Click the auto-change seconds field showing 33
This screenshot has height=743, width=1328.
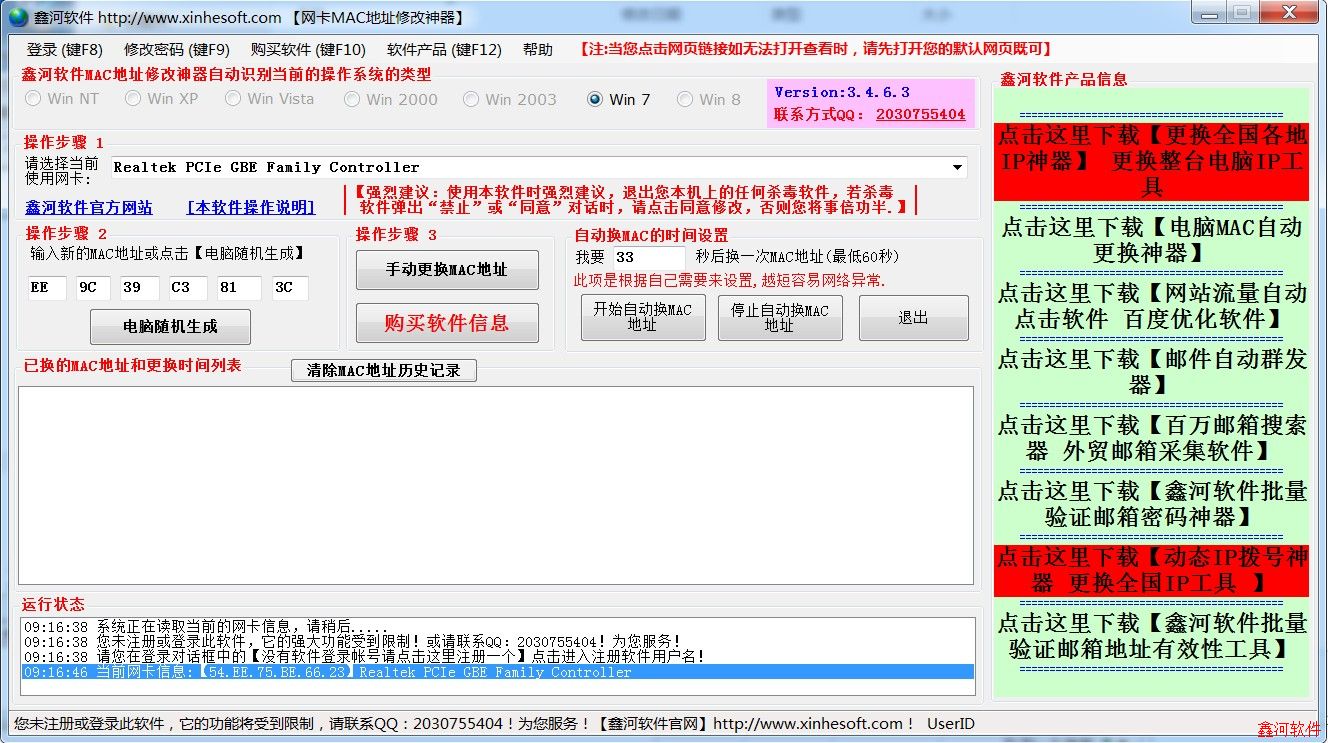(649, 257)
